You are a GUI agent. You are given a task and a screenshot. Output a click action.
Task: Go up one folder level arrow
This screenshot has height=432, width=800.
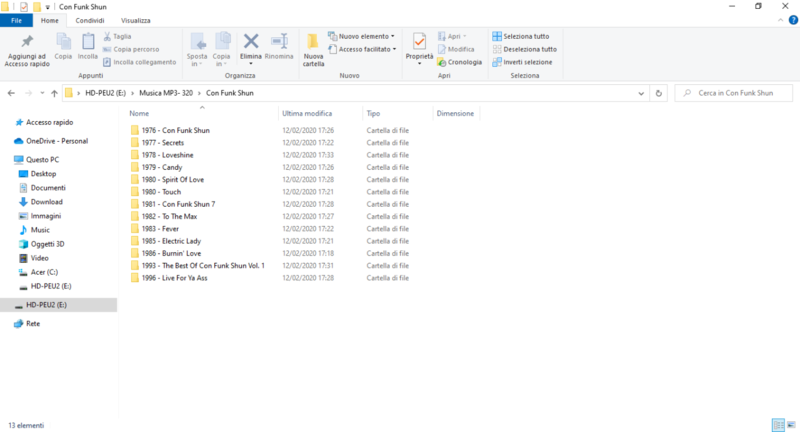point(53,93)
